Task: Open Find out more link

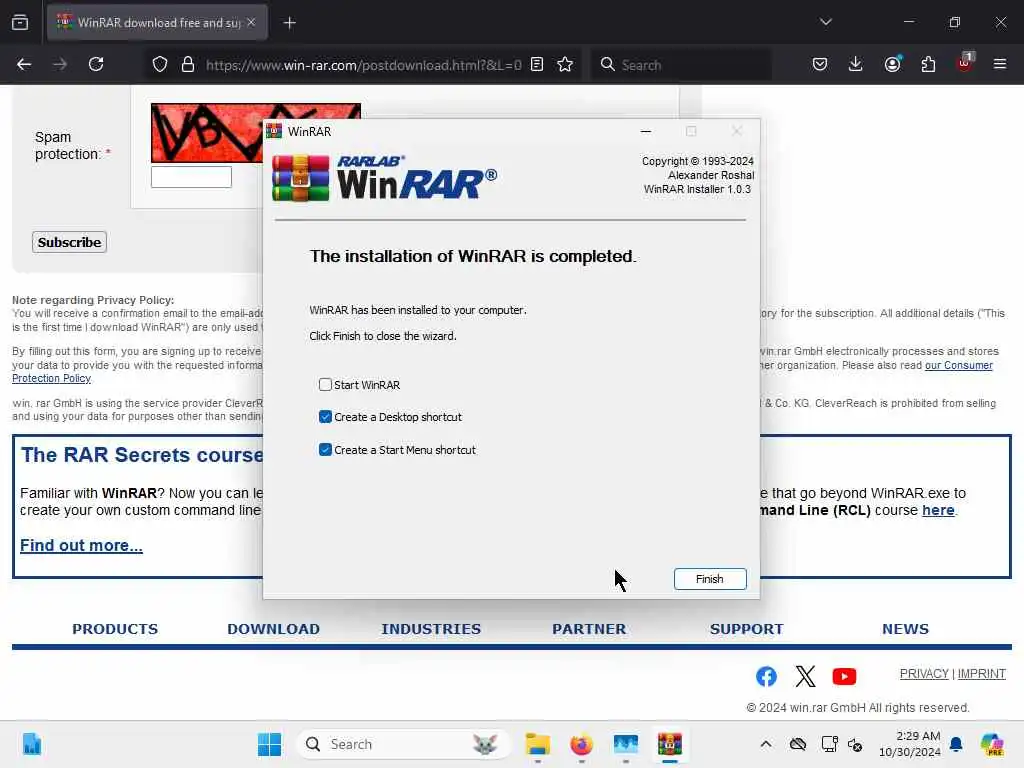Action: click(81, 545)
